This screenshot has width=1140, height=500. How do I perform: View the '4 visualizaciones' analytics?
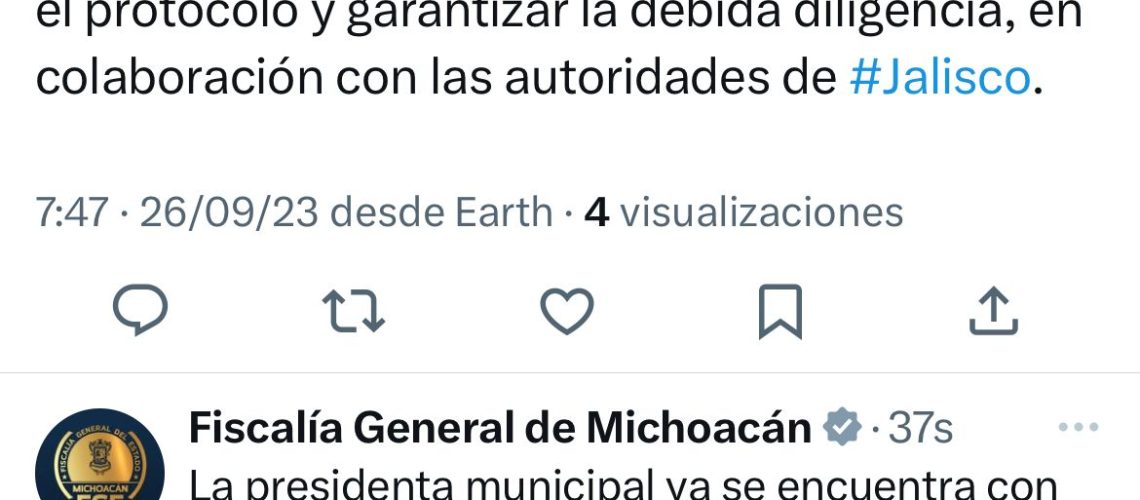[744, 213]
